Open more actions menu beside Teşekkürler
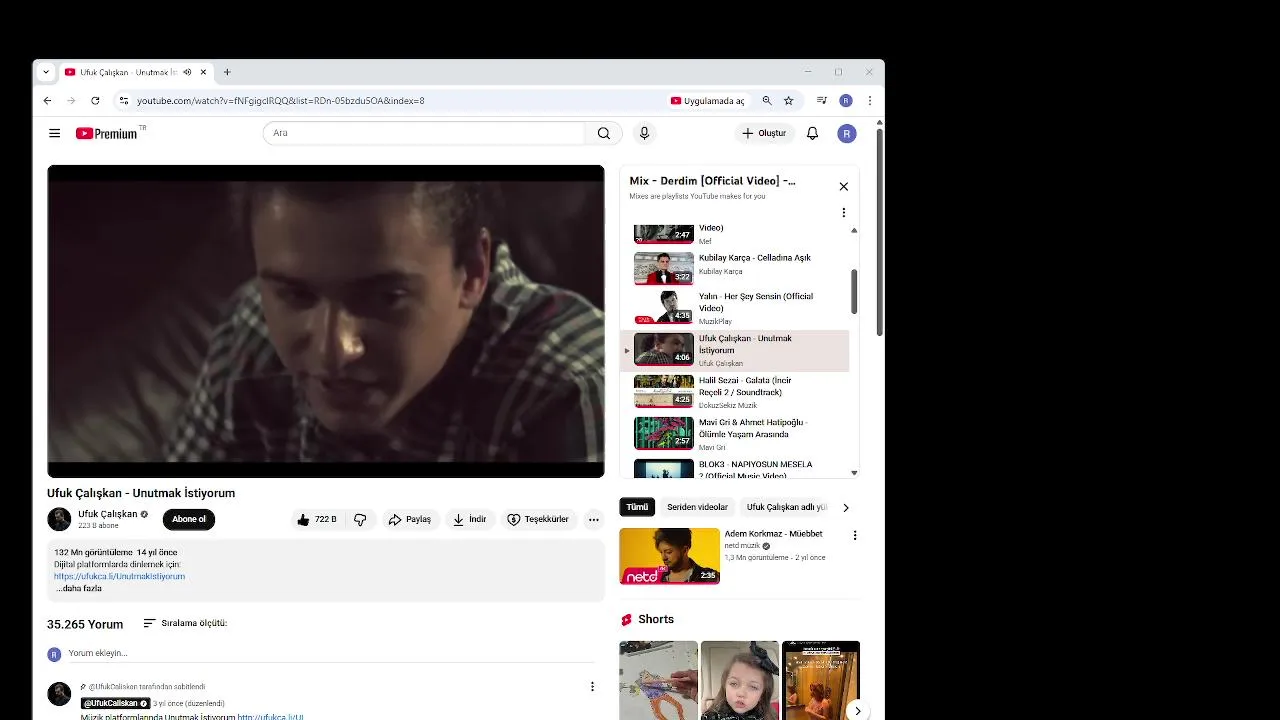Image resolution: width=1280 pixels, height=720 pixels. (593, 519)
